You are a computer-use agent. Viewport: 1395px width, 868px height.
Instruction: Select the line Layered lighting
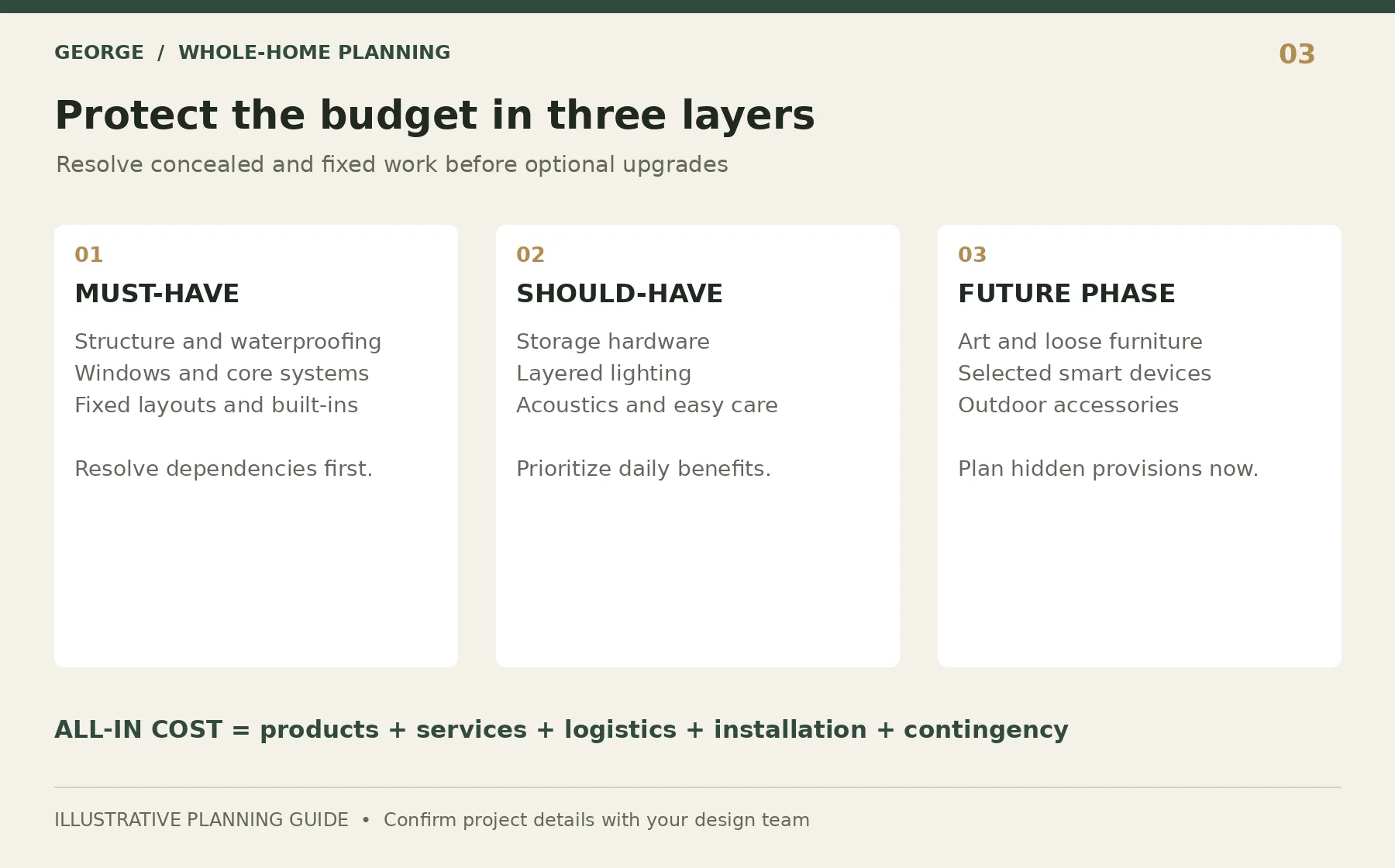click(x=604, y=374)
